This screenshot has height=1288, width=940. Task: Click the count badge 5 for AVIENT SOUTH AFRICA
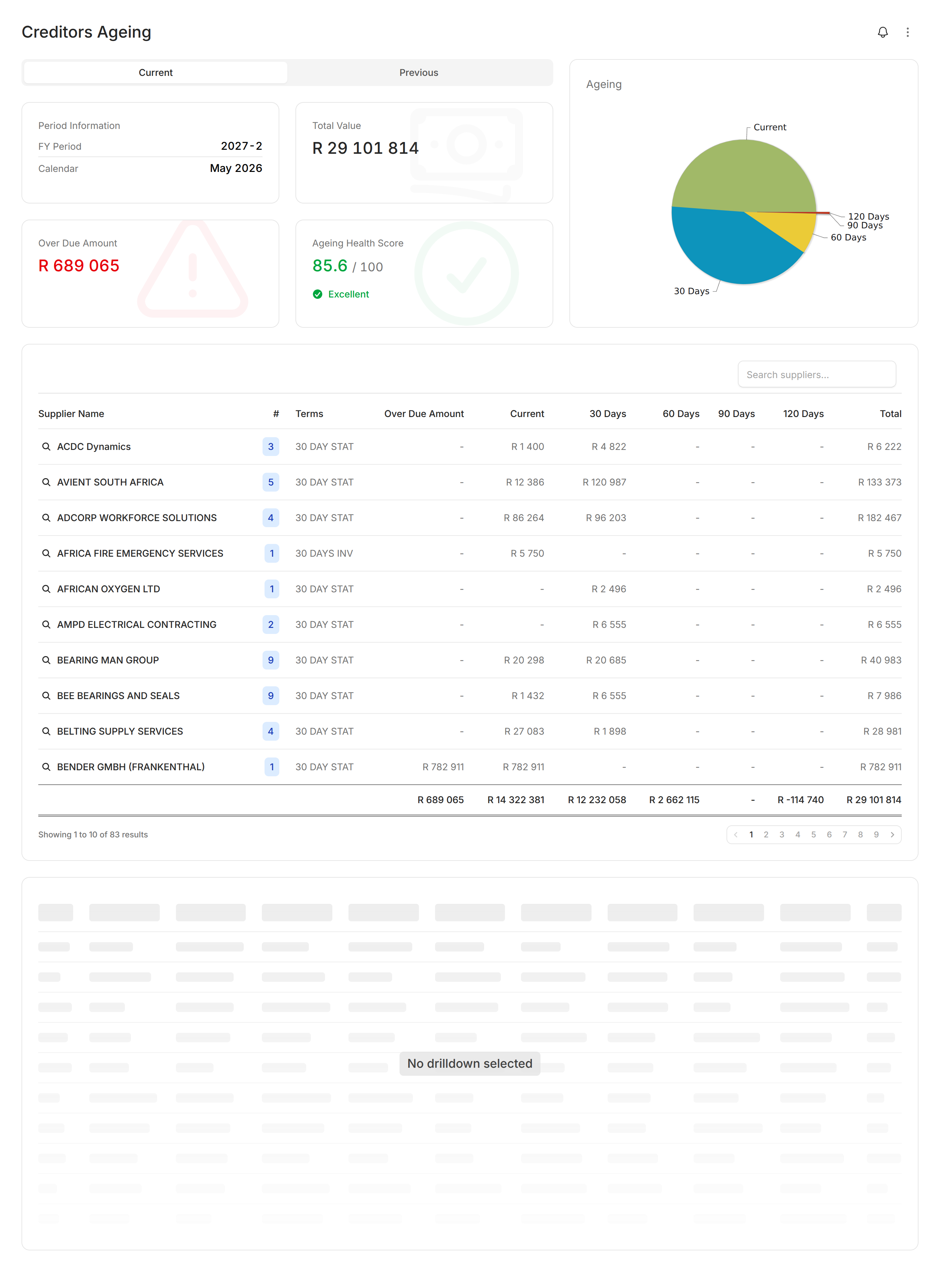click(x=271, y=482)
